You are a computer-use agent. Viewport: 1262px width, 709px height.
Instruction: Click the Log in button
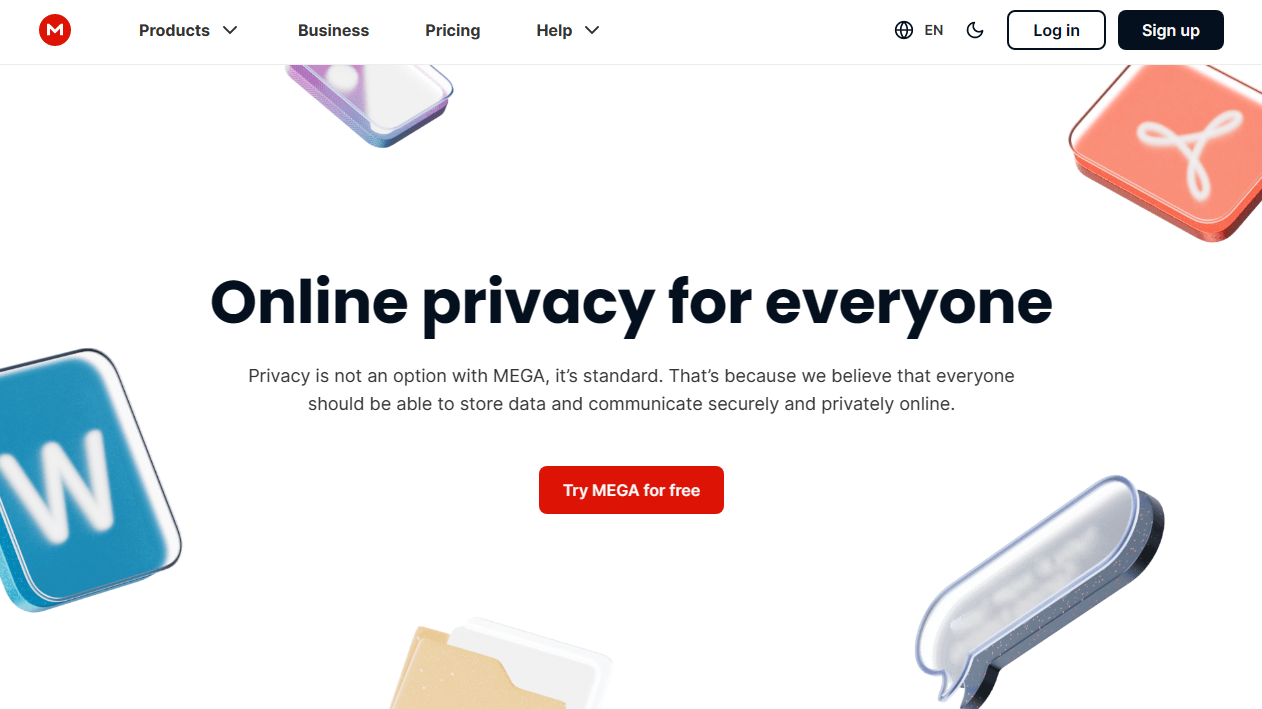(1056, 30)
